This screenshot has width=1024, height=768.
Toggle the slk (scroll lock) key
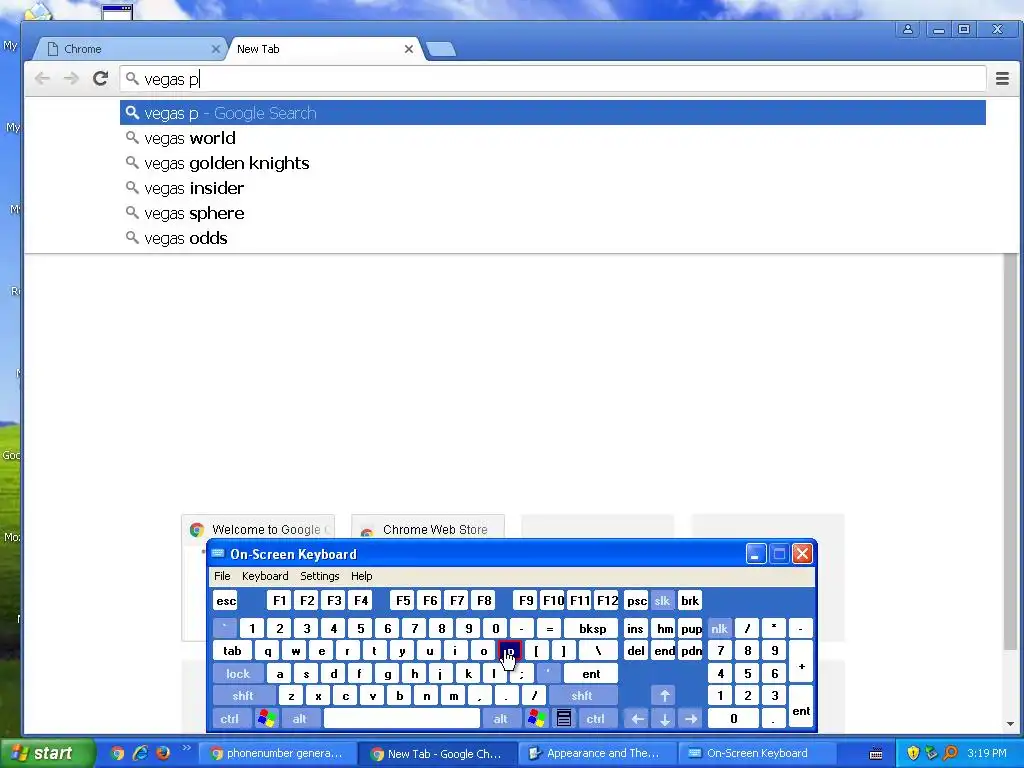pyautogui.click(x=662, y=601)
